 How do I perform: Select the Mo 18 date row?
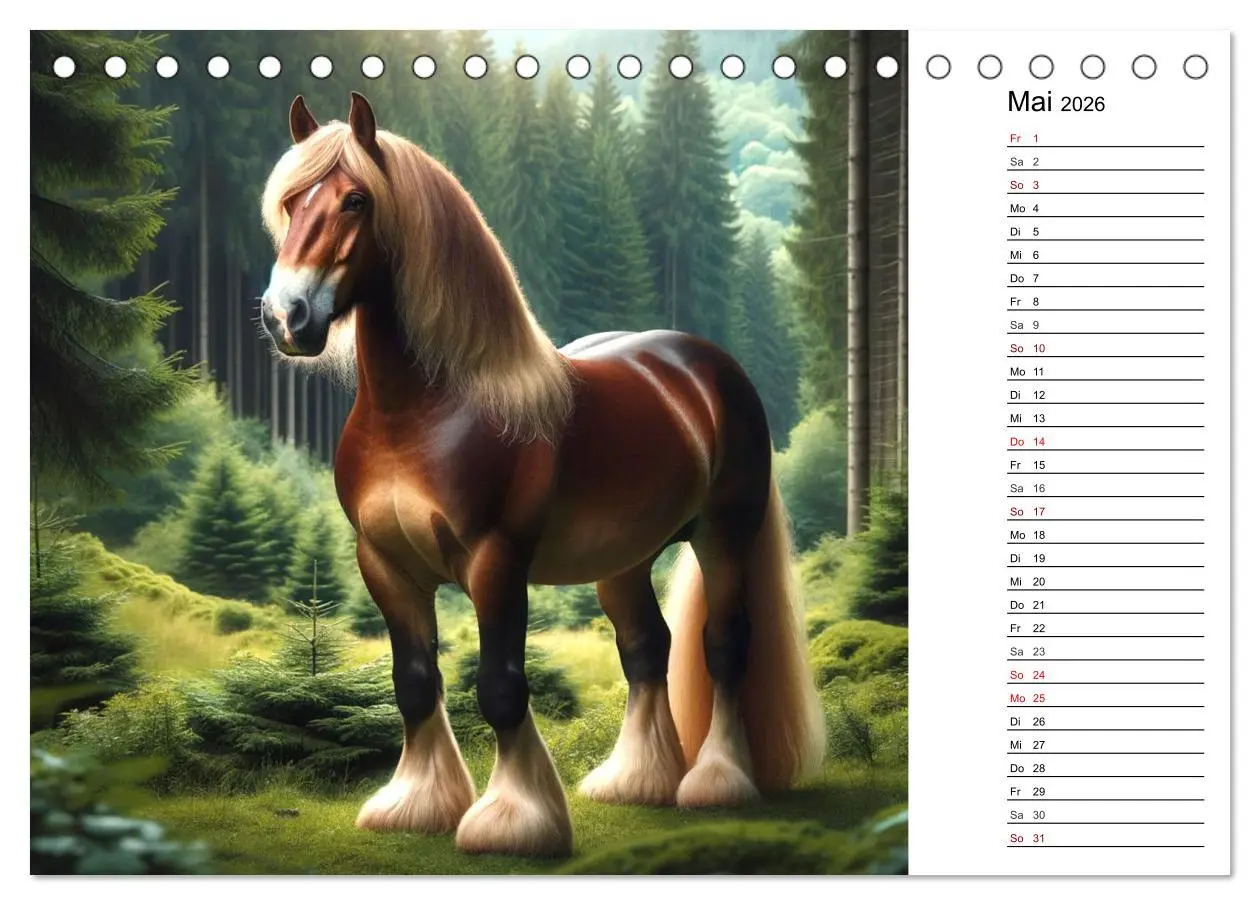[x=1105, y=535]
